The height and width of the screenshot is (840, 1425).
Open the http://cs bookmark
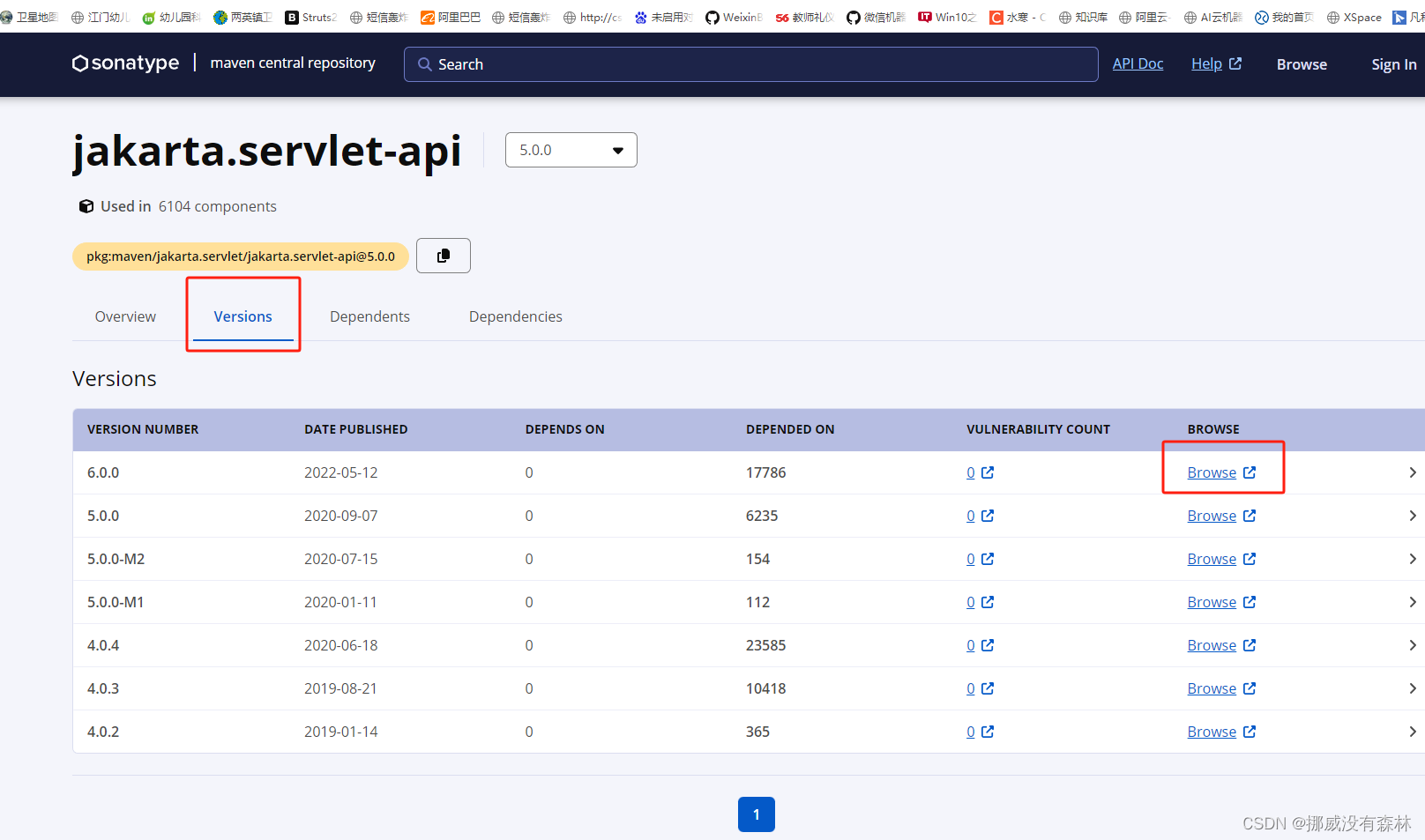593,17
